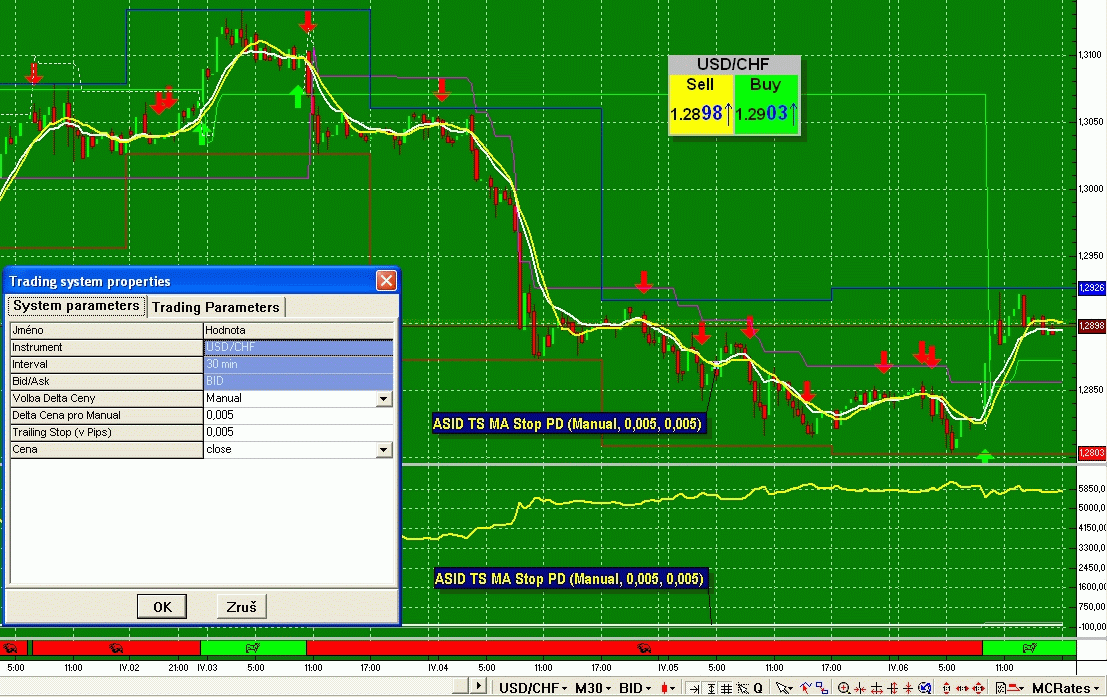Click the scroll-right arrow button left of USD/CHF
The height and width of the screenshot is (697, 1107).
coord(479,687)
